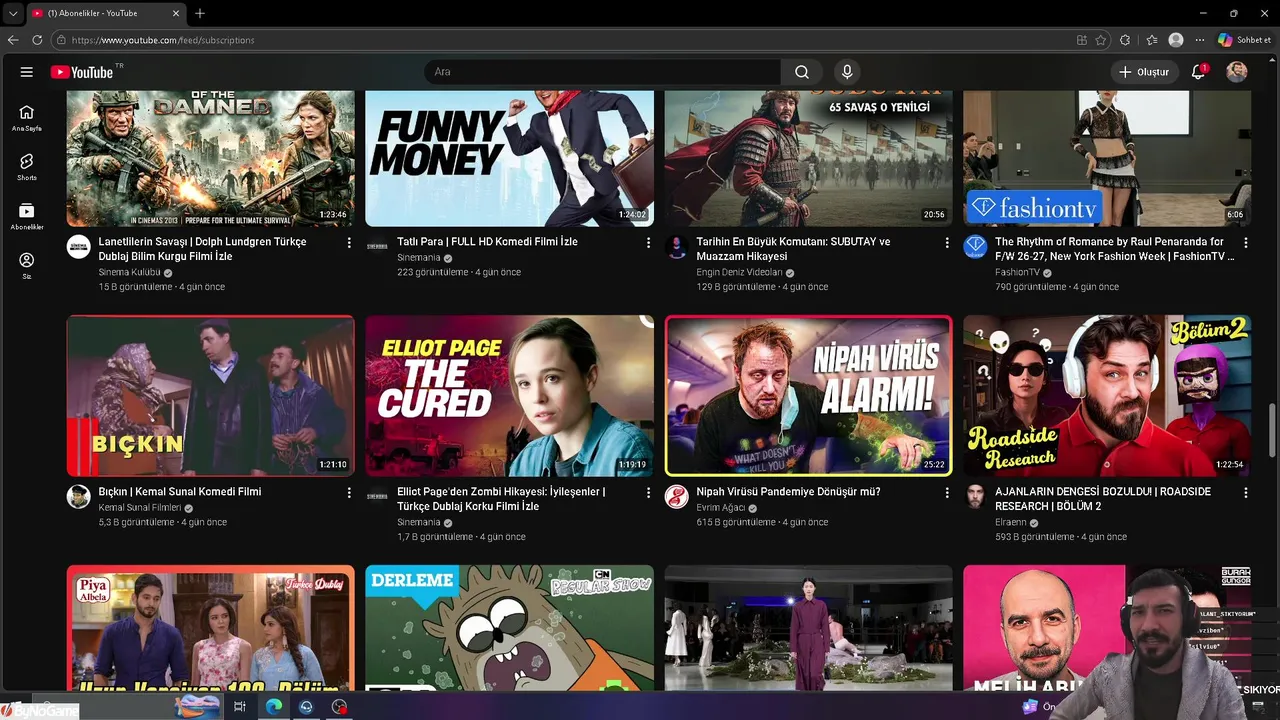Viewport: 1280px width, 720px height.
Task: Open the Evrim Ağacı channel name link
Action: tap(721, 508)
